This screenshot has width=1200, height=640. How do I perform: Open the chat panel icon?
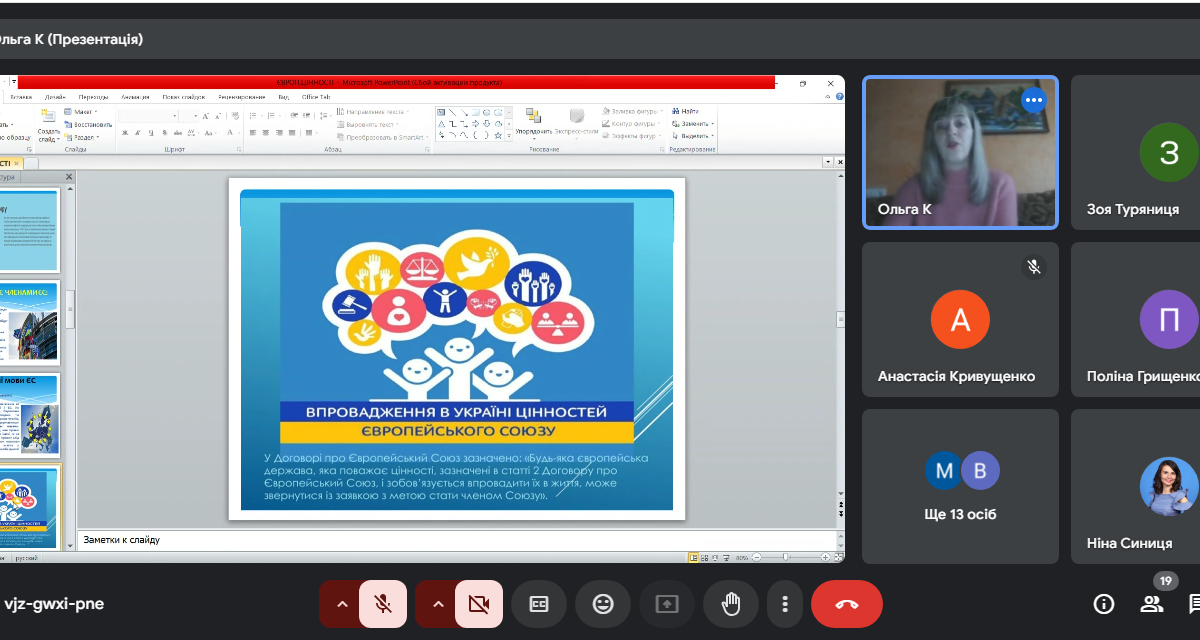[x=1194, y=604]
